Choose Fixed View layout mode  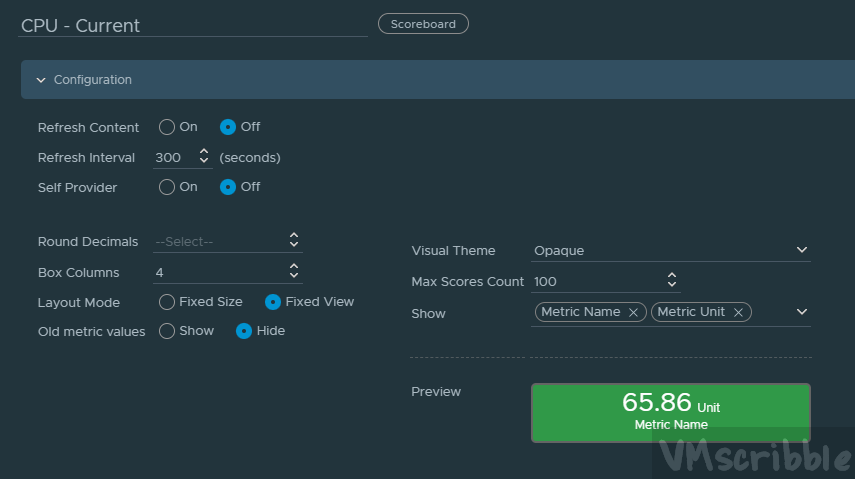tap(273, 302)
